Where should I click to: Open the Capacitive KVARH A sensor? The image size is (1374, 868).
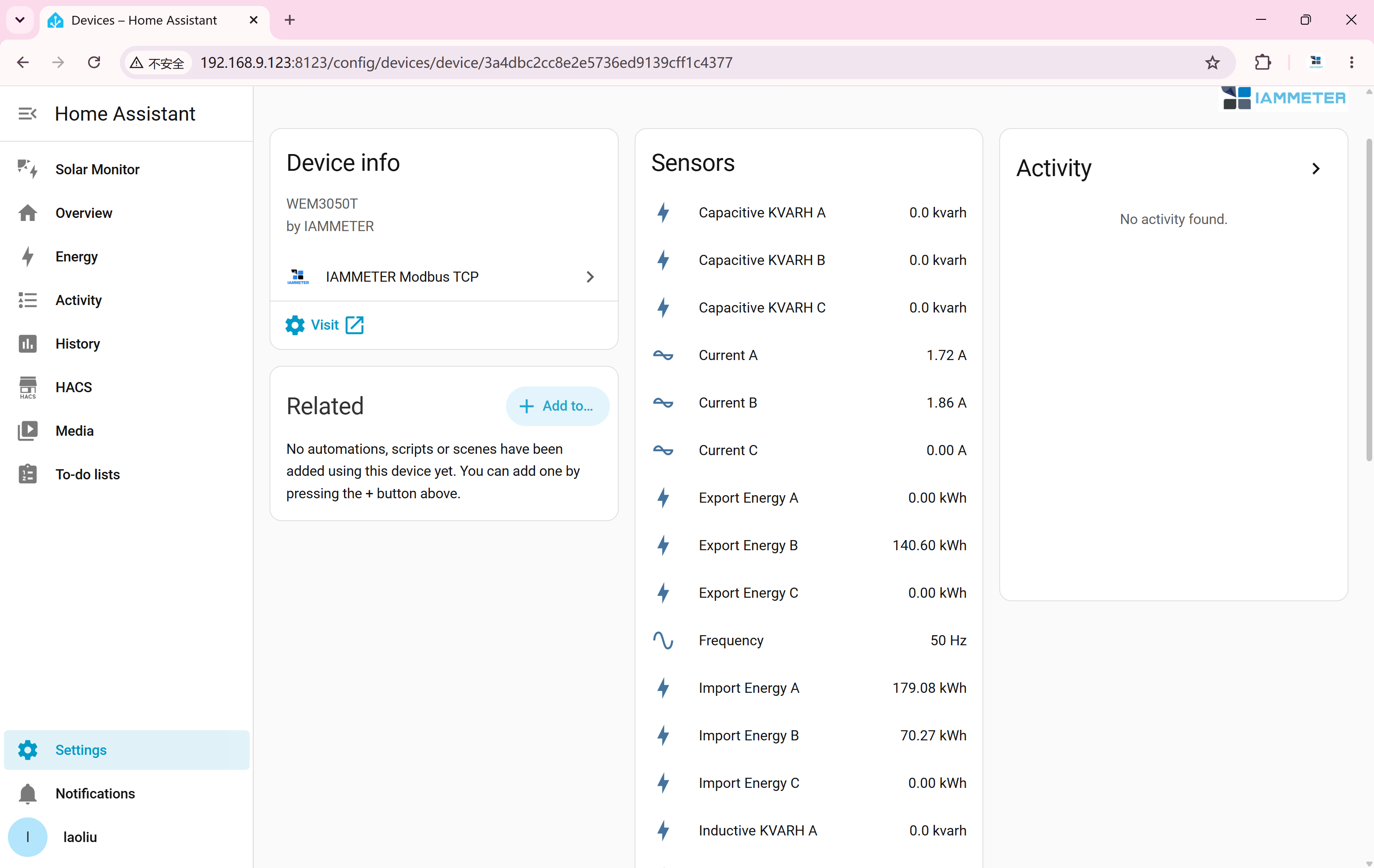point(809,213)
